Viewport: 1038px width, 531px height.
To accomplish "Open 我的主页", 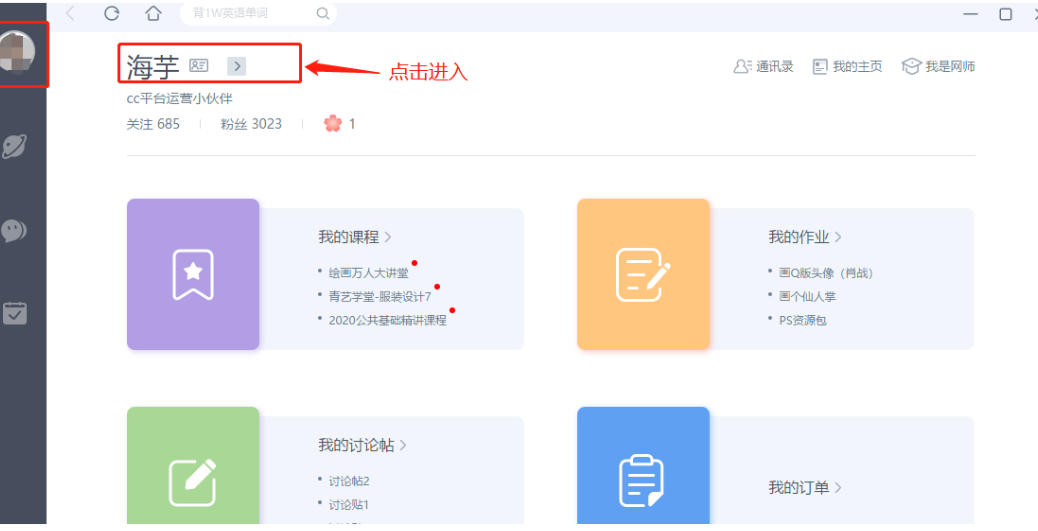I will 848,66.
